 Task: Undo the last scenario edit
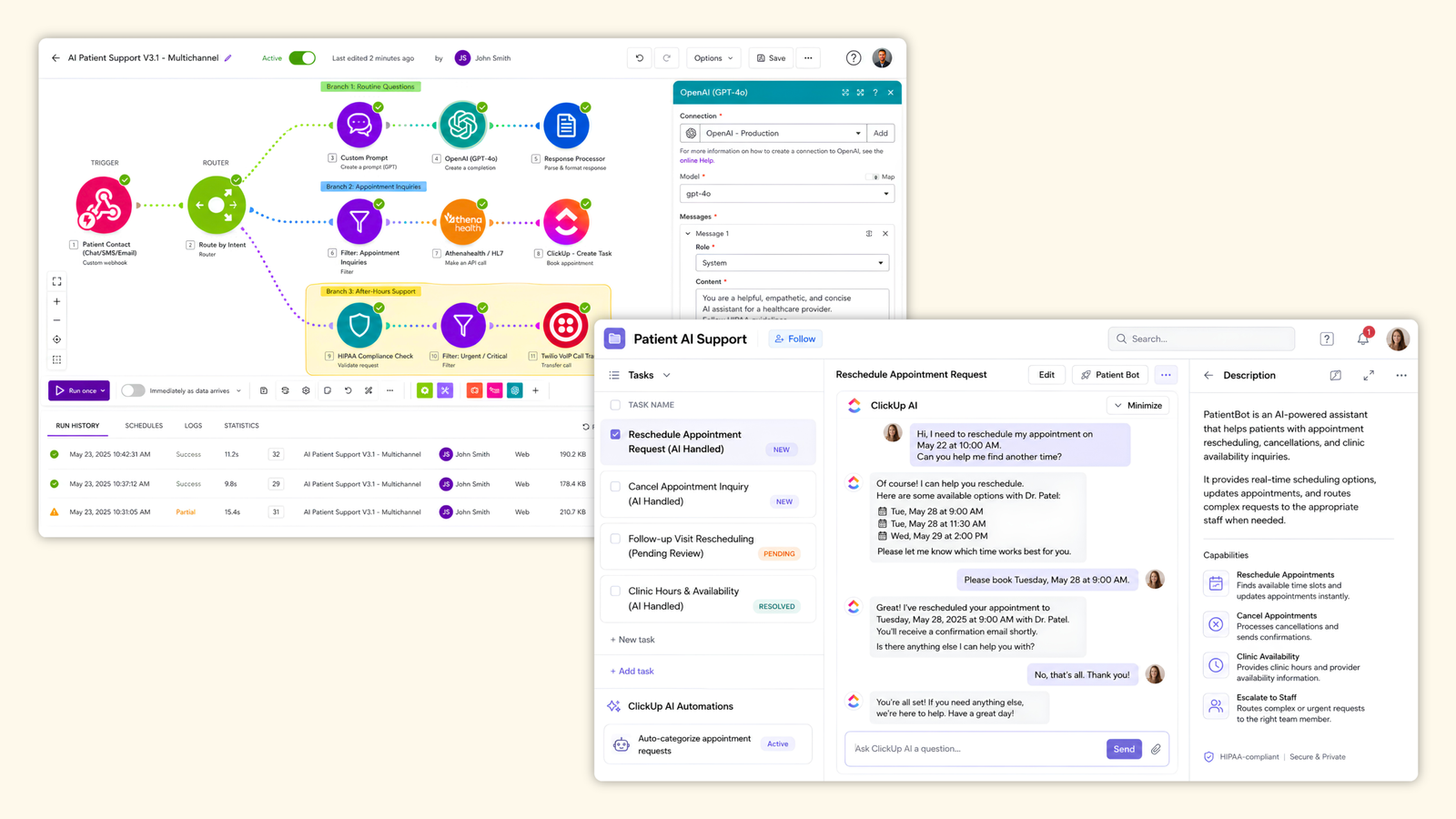(x=640, y=58)
